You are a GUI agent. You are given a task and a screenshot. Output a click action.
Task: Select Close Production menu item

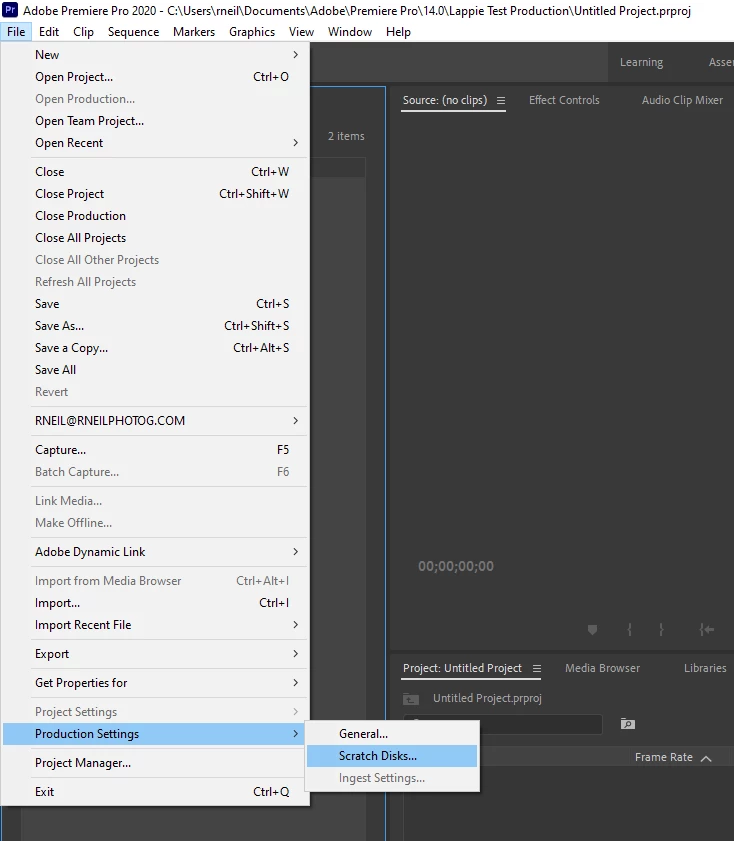tap(155, 216)
